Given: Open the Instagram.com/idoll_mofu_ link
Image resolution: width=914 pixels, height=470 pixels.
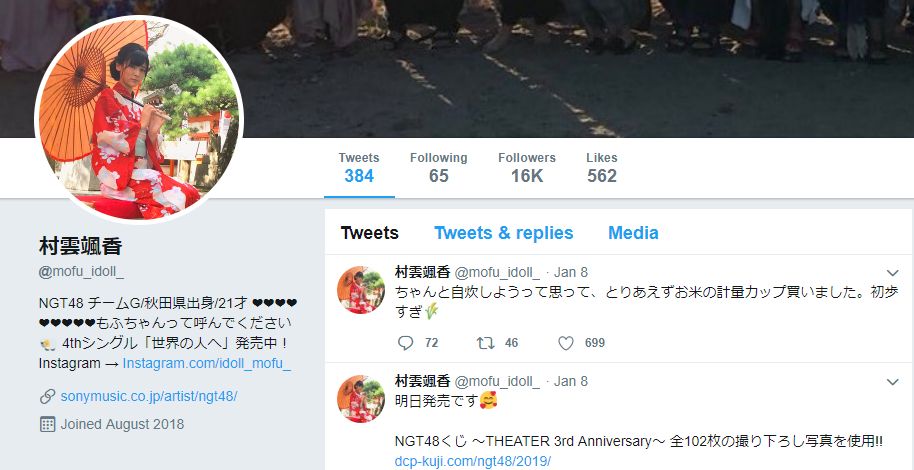Looking at the screenshot, I should (x=206, y=363).
